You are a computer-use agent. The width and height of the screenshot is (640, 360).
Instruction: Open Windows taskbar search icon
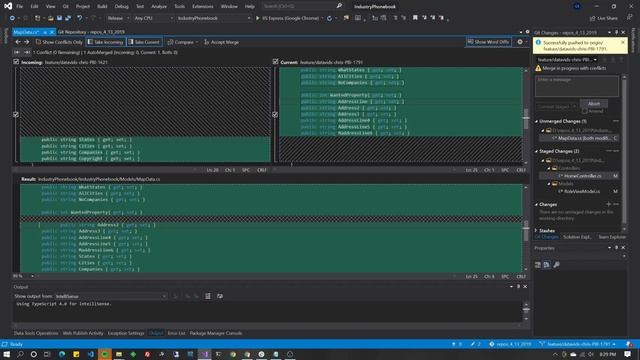pos(20,354)
